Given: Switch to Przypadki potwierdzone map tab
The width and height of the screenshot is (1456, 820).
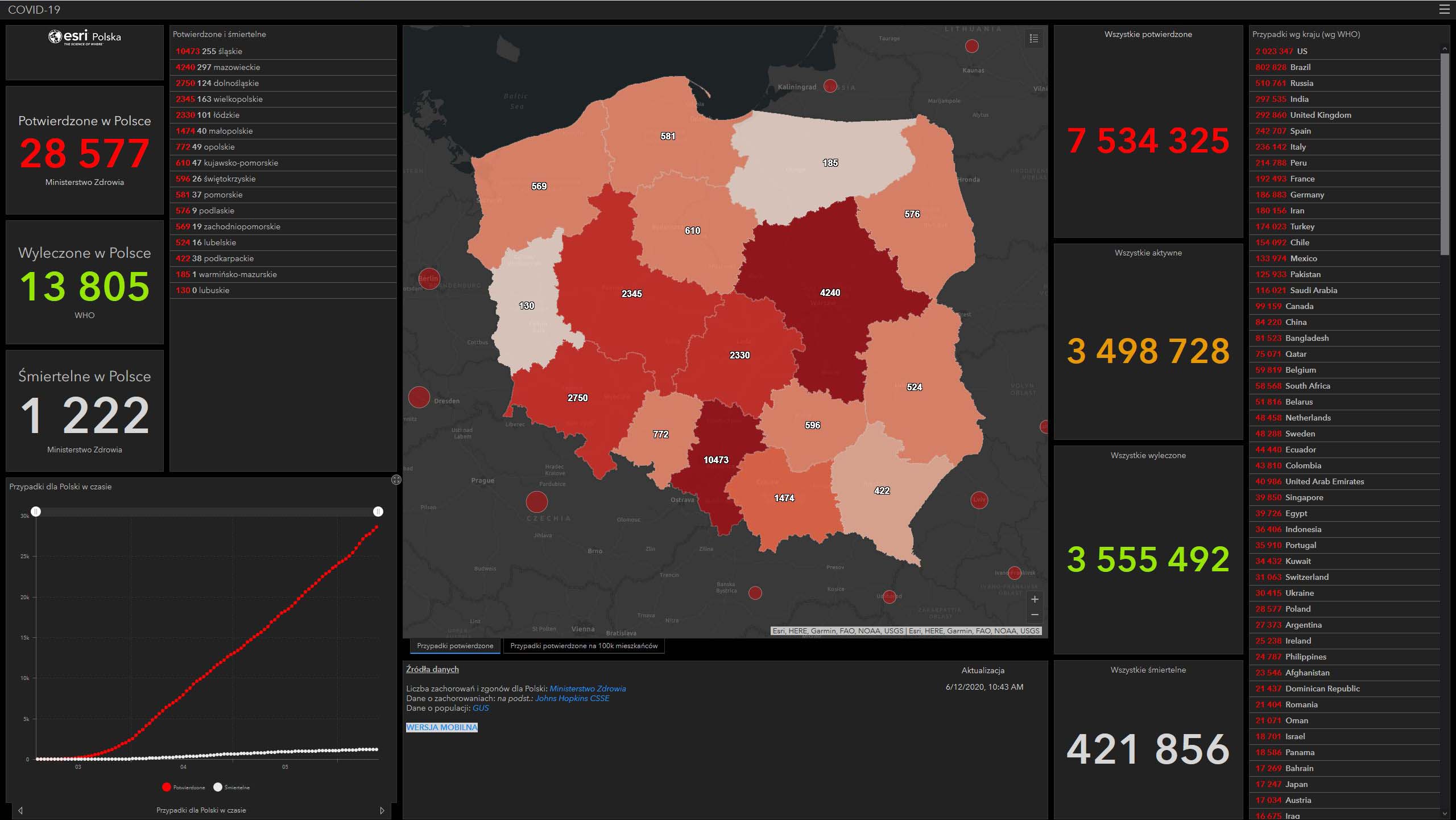Looking at the screenshot, I should click(455, 646).
